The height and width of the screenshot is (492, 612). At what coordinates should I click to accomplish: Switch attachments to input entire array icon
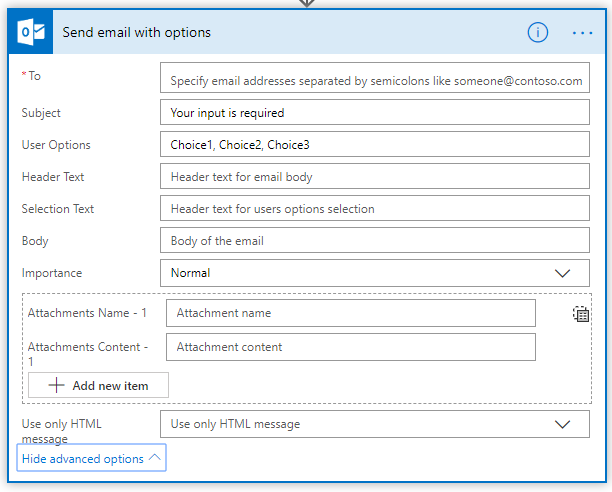point(581,314)
